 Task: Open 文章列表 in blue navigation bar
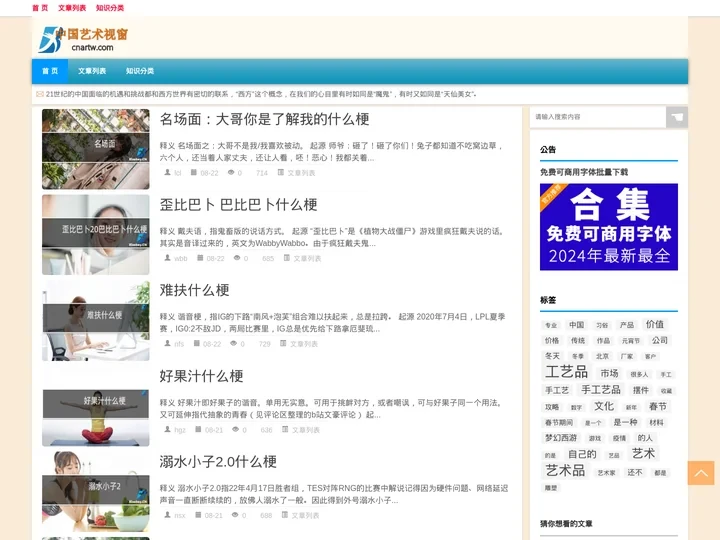pyautogui.click(x=92, y=71)
